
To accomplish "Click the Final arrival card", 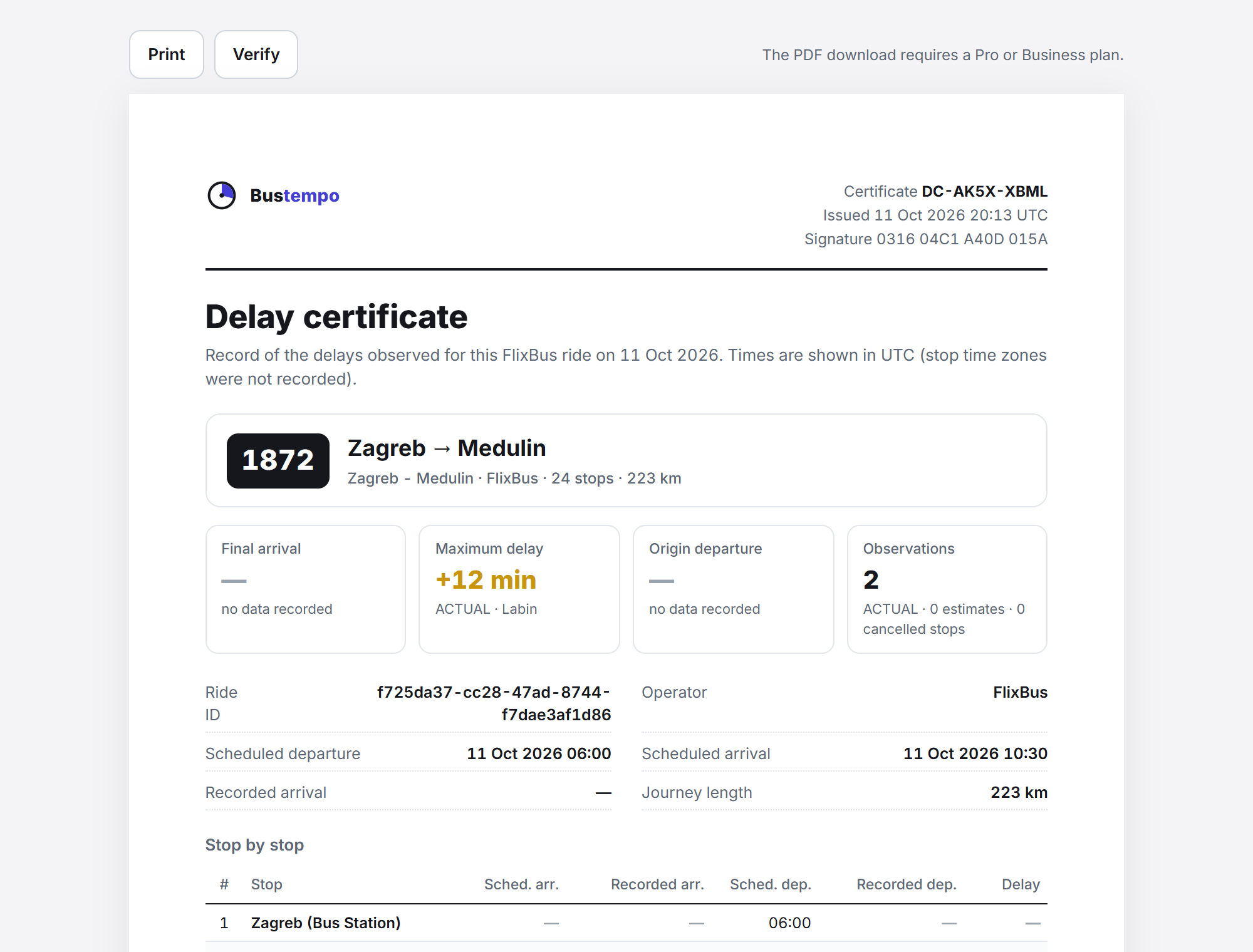I will [306, 589].
